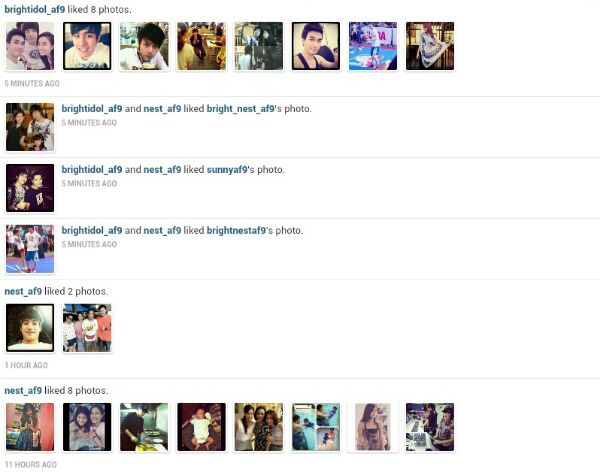Open brightidol_af9 profile link in first row
The height and width of the screenshot is (472, 600).
35,10
